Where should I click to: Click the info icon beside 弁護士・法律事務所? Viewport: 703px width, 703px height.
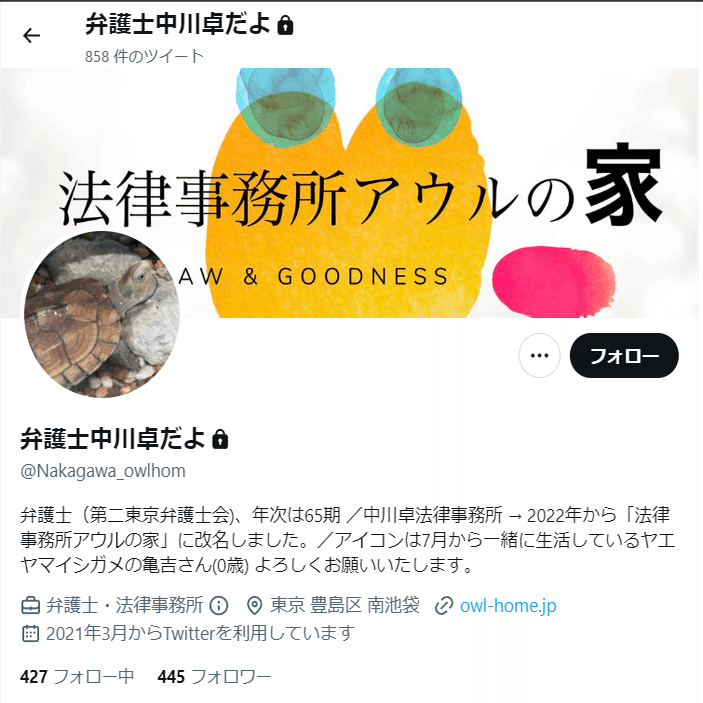click(x=218, y=606)
